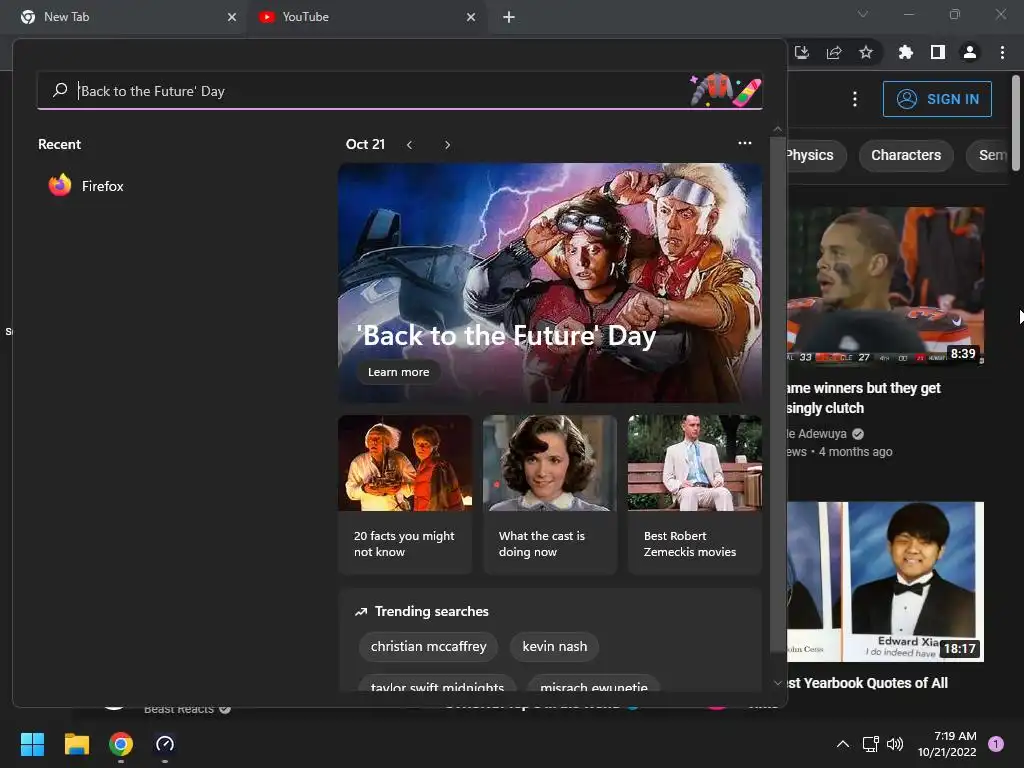Select the 'kevin nash' trending search
The image size is (1024, 768).
[554, 647]
